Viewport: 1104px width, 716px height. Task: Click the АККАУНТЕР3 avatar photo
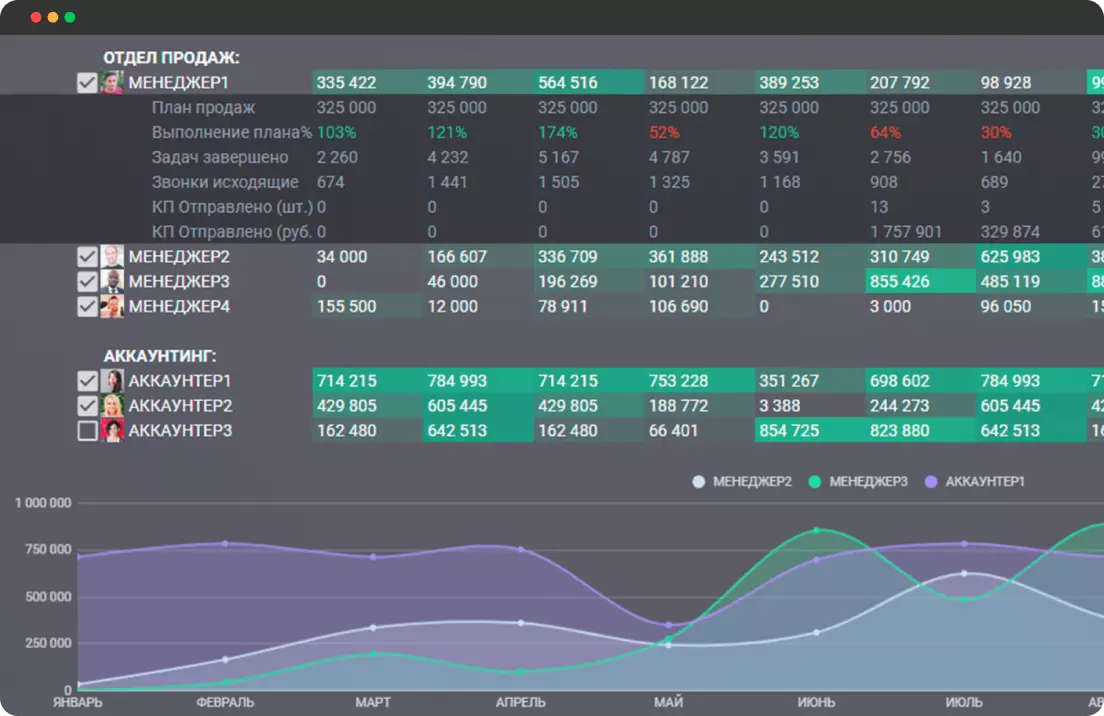(112, 430)
